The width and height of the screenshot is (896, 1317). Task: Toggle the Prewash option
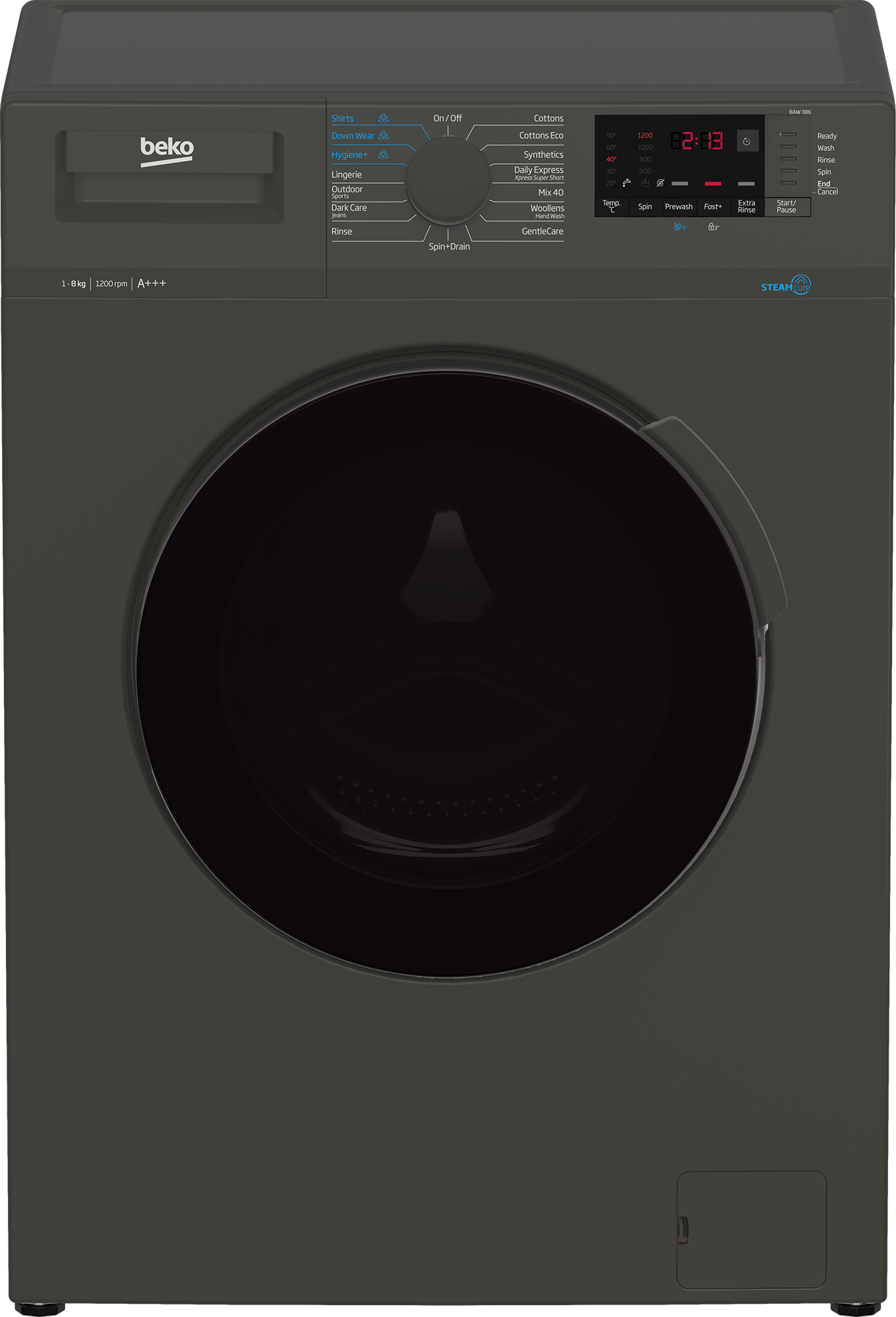(679, 207)
